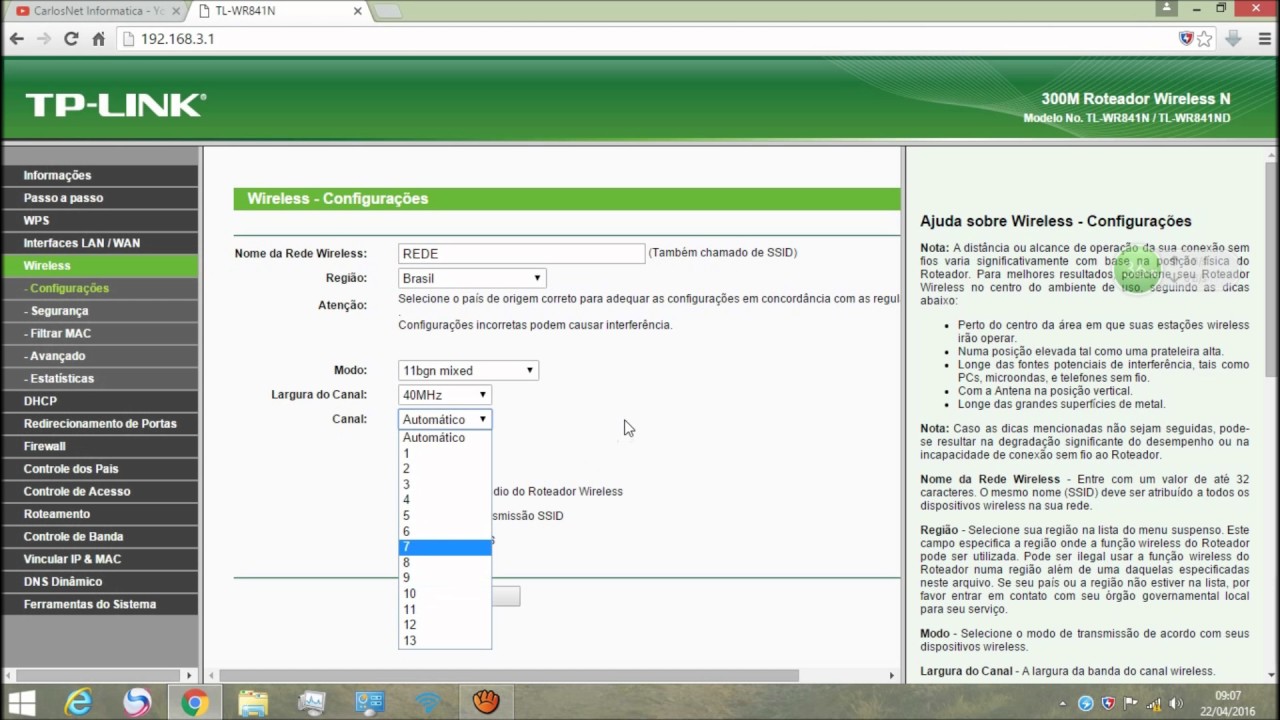Open the Informações menu item
1280x720 pixels.
pyautogui.click(x=100, y=175)
